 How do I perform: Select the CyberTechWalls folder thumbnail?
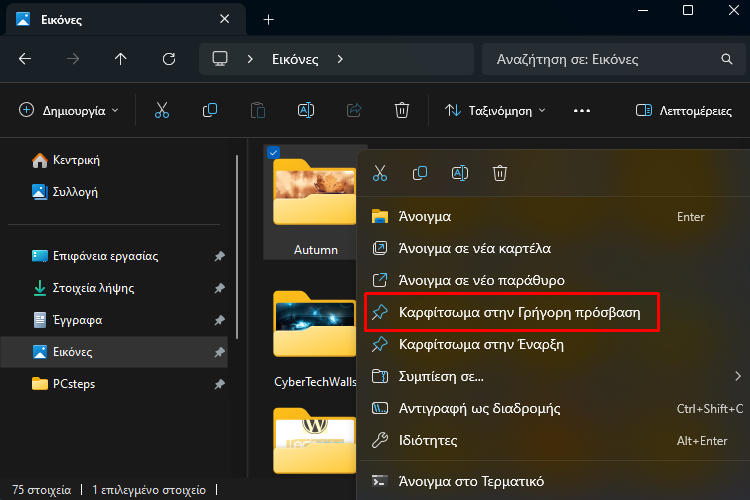coord(314,324)
